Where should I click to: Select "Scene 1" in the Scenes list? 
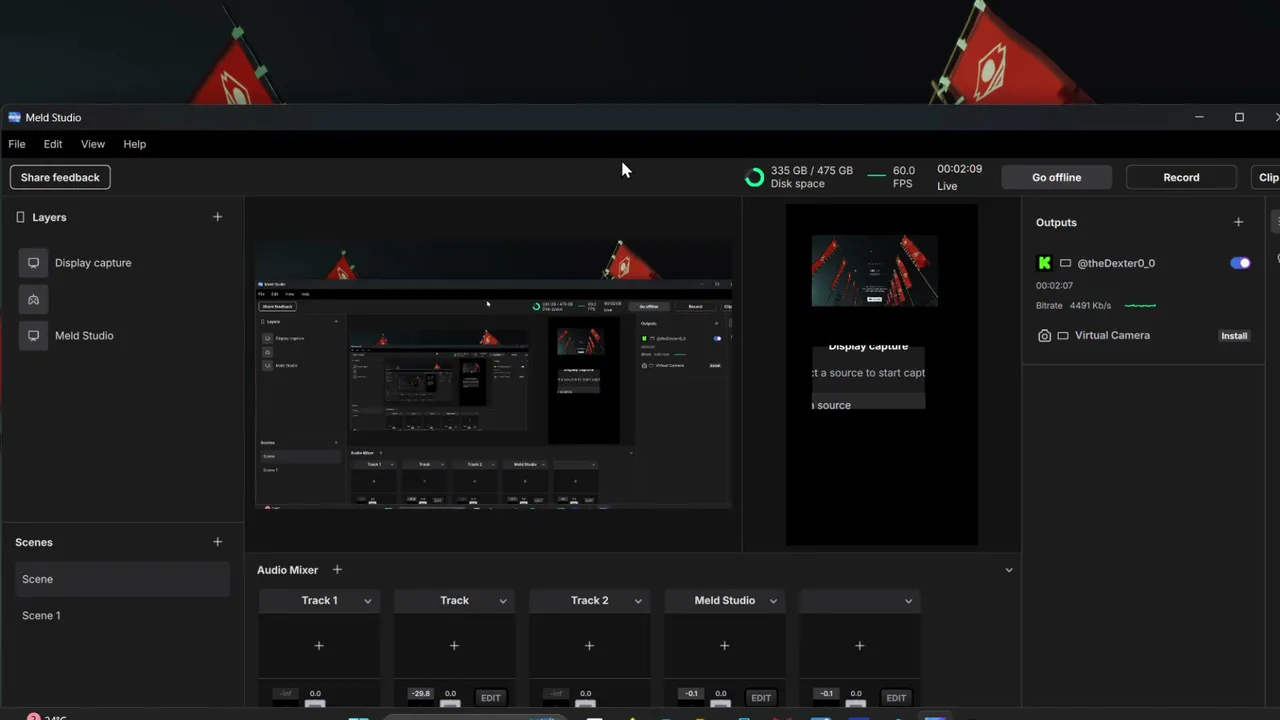(x=122, y=616)
